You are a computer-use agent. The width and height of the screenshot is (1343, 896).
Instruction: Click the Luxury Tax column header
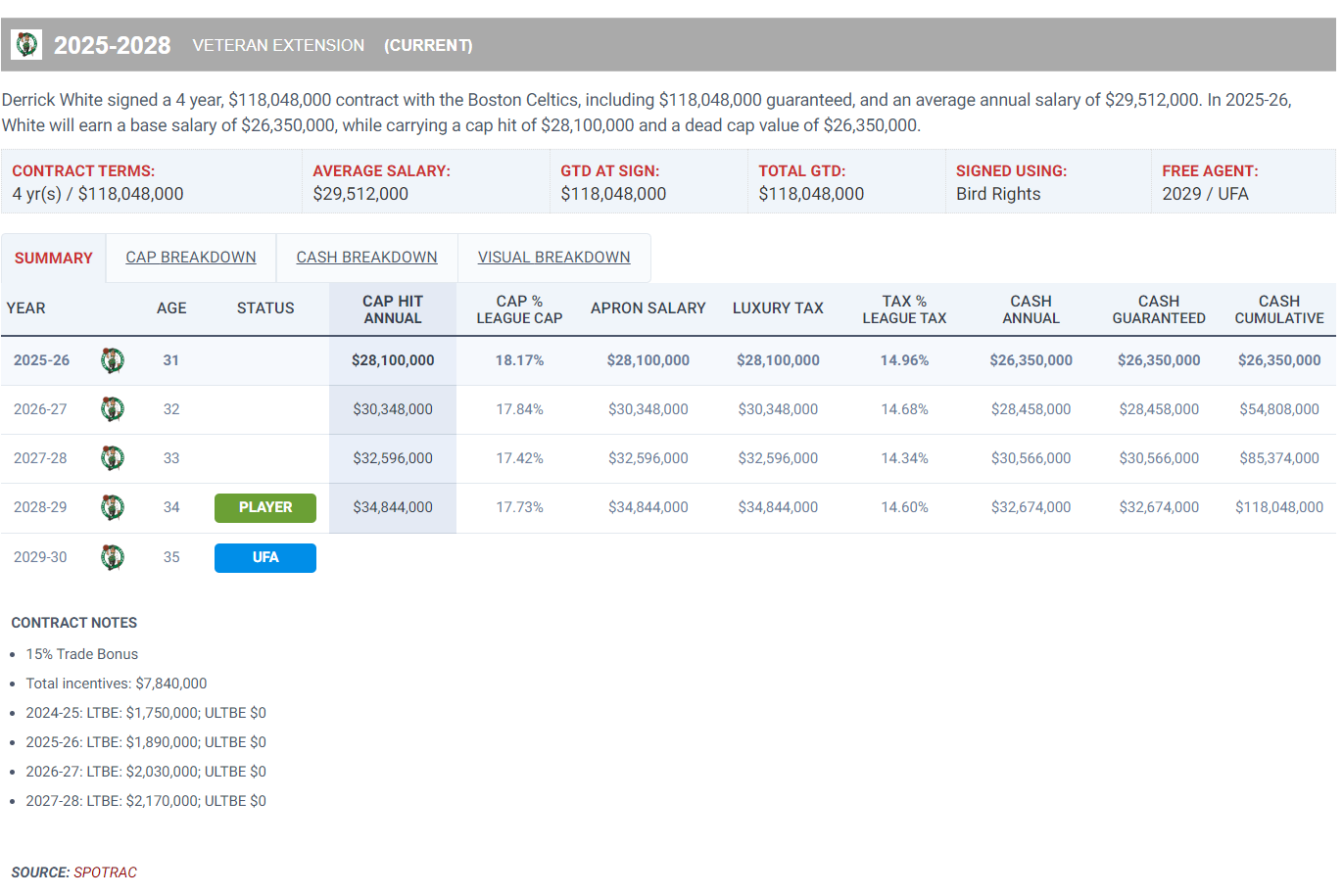(x=778, y=308)
